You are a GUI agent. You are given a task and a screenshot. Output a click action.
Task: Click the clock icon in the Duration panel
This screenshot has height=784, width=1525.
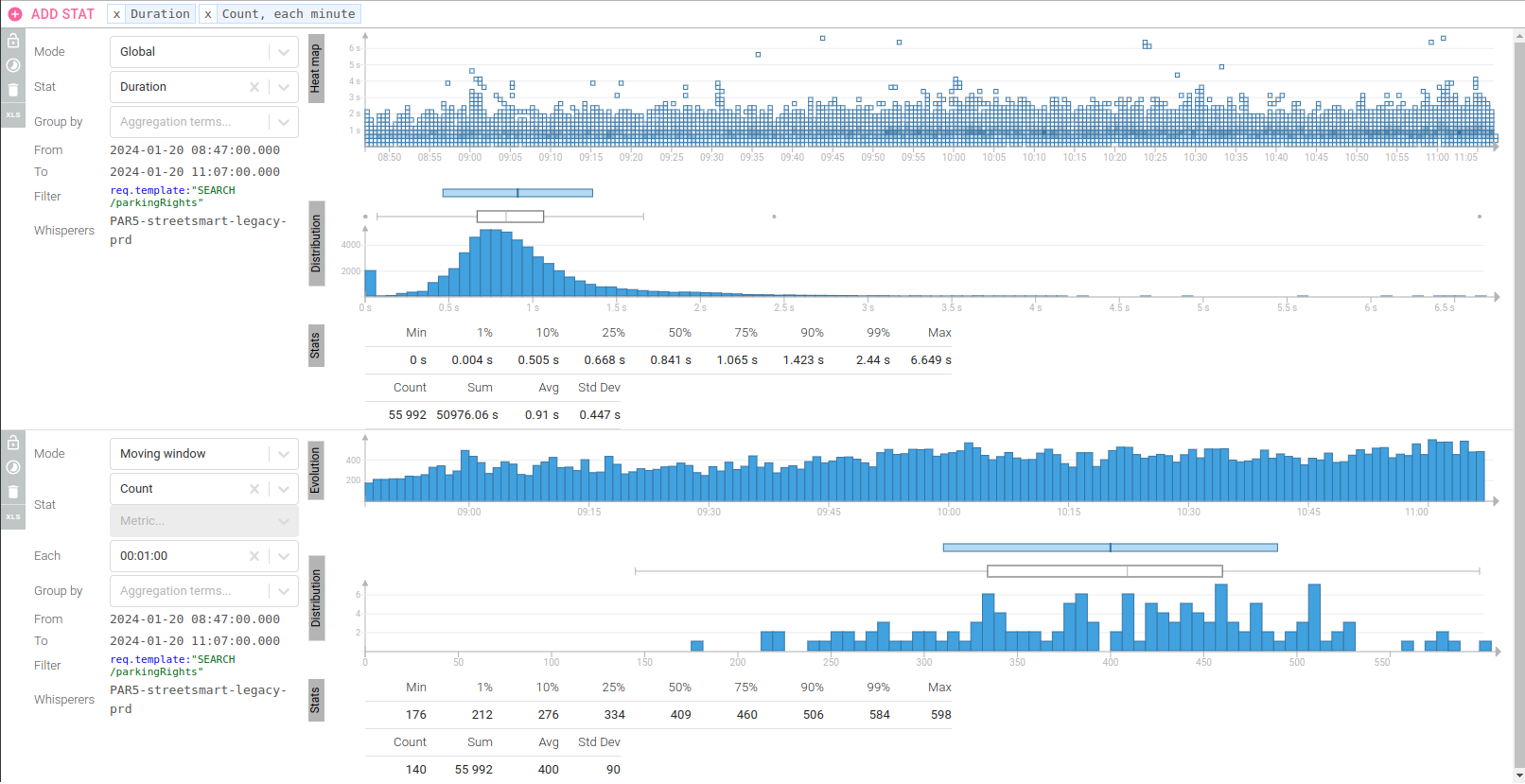tap(13, 65)
